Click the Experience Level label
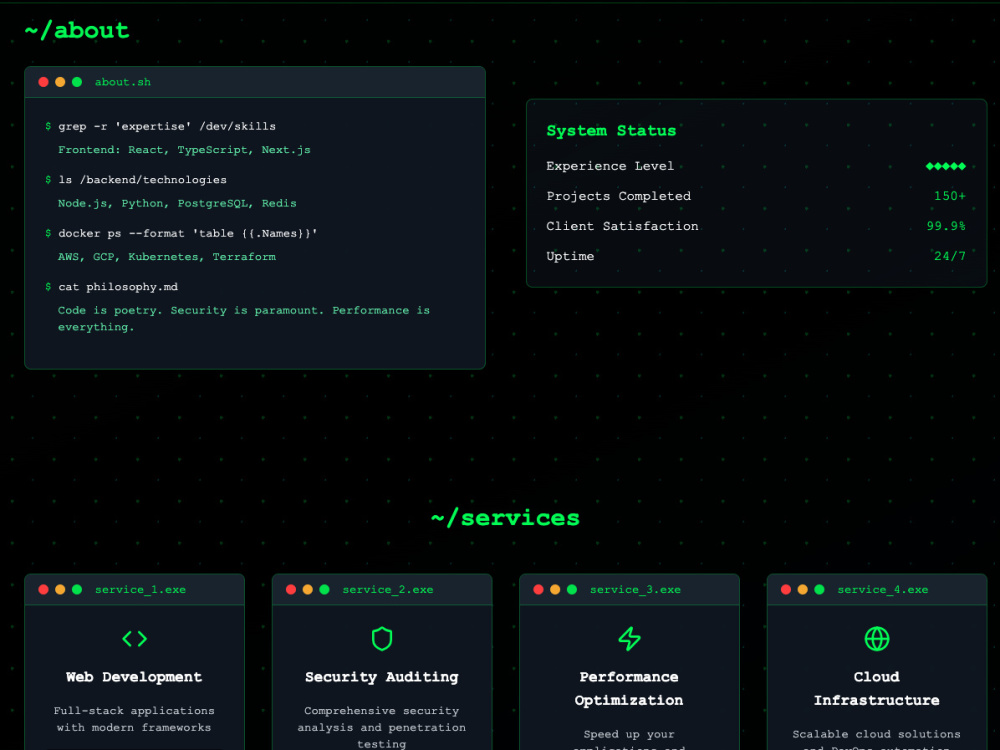The image size is (1000, 750). pos(610,166)
